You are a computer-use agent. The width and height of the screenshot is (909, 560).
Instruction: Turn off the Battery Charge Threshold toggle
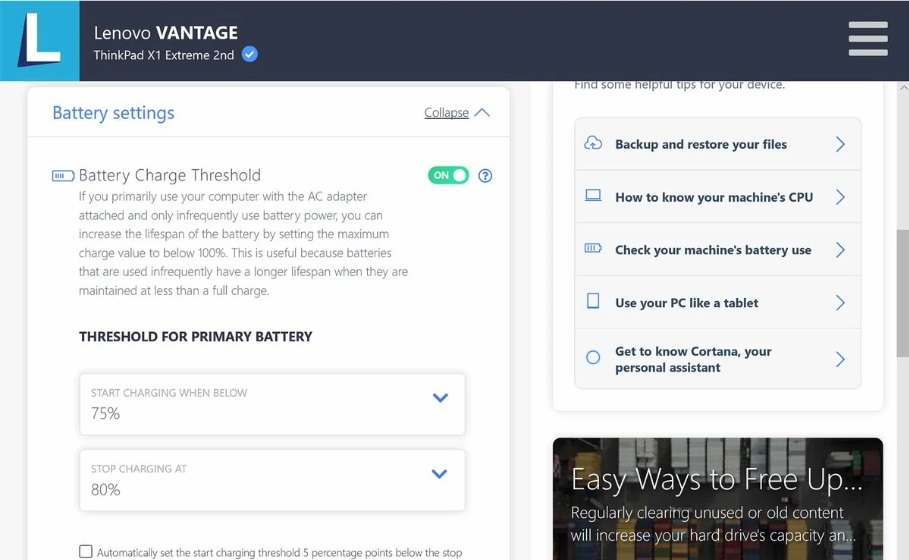click(x=448, y=176)
